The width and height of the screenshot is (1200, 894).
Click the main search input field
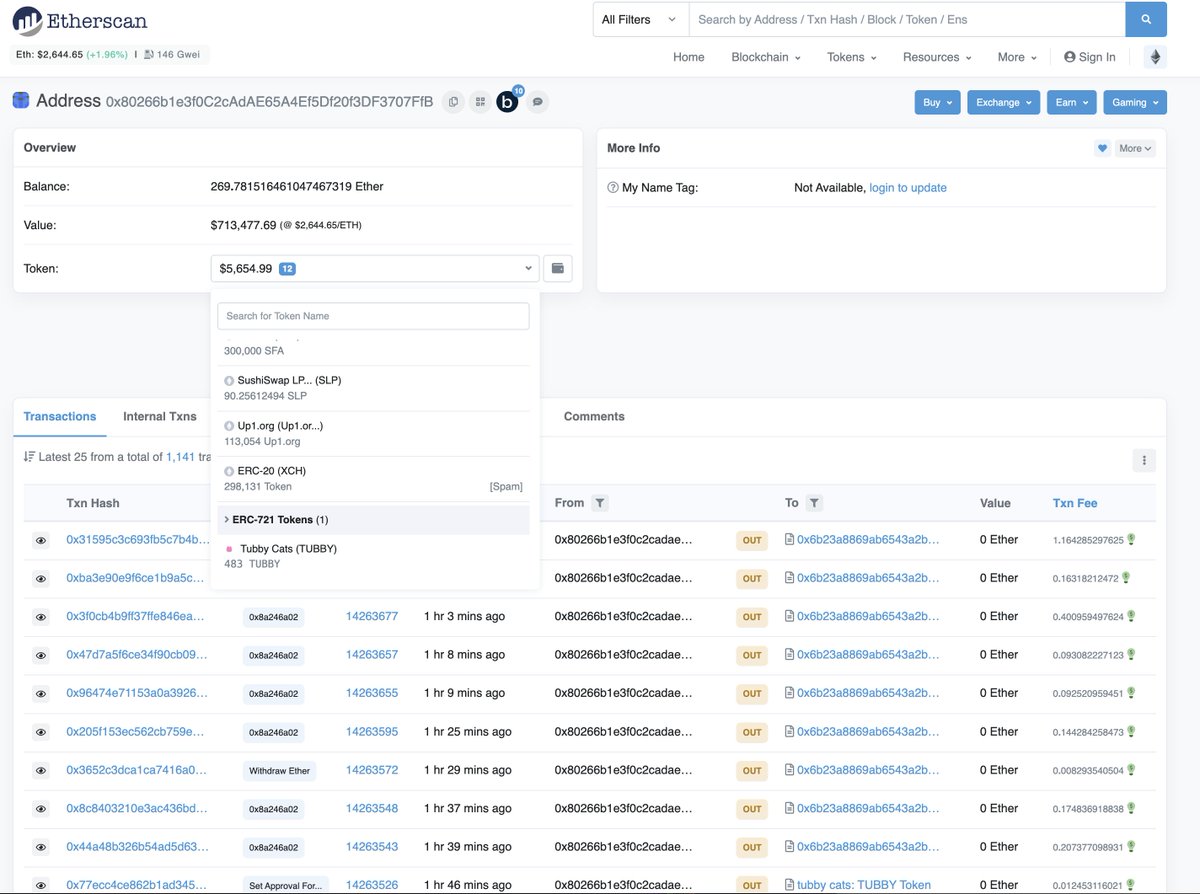(x=907, y=19)
